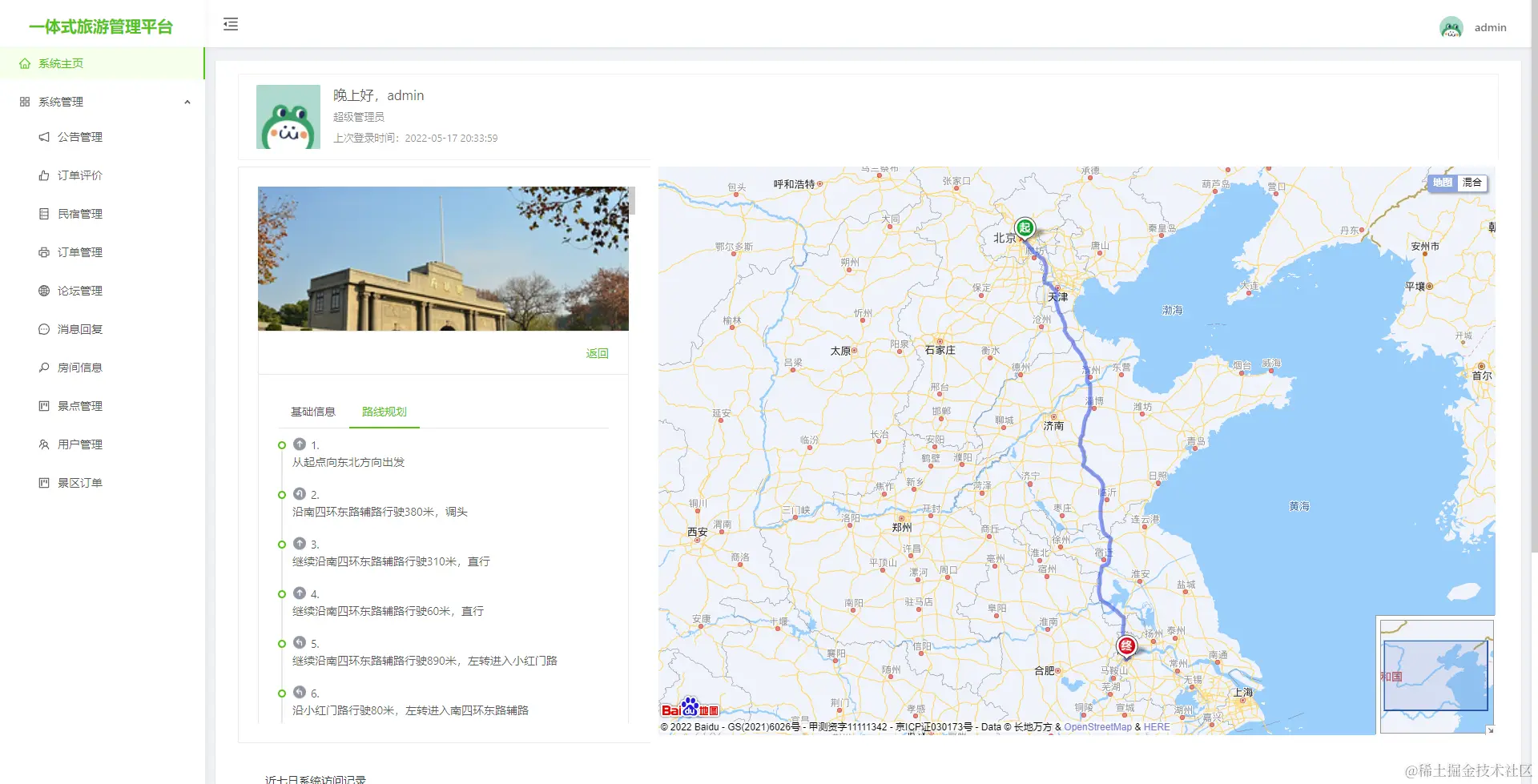Click the admin avatar in header

point(1451,27)
